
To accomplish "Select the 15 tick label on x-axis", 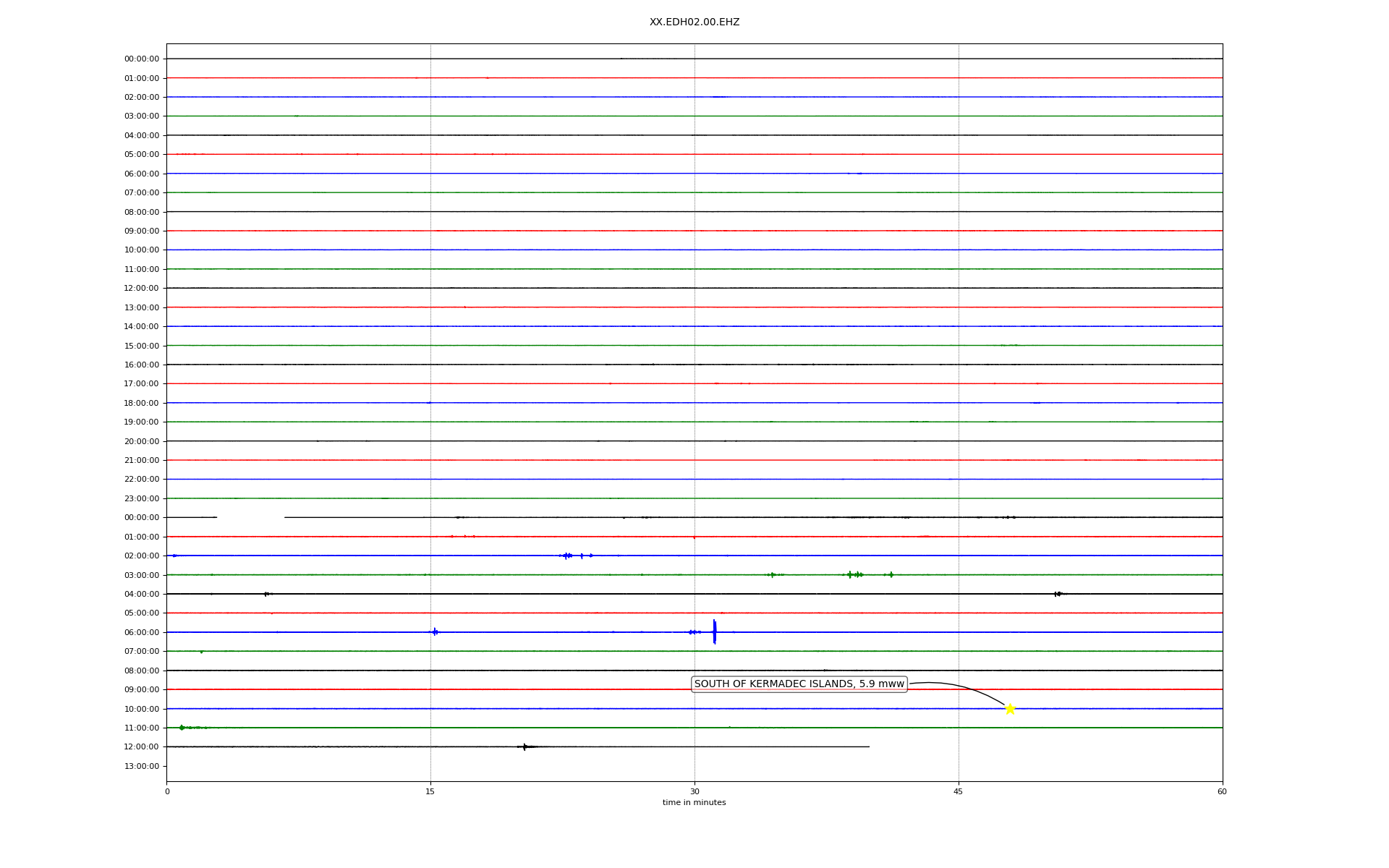I will 430,792.
